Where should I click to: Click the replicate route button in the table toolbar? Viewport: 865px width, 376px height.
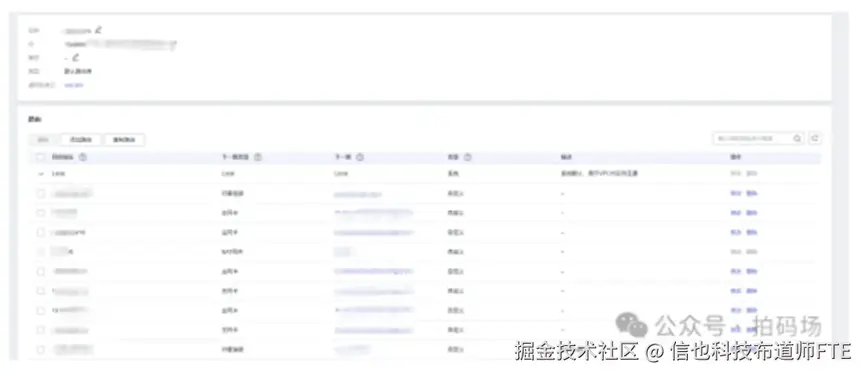click(125, 139)
